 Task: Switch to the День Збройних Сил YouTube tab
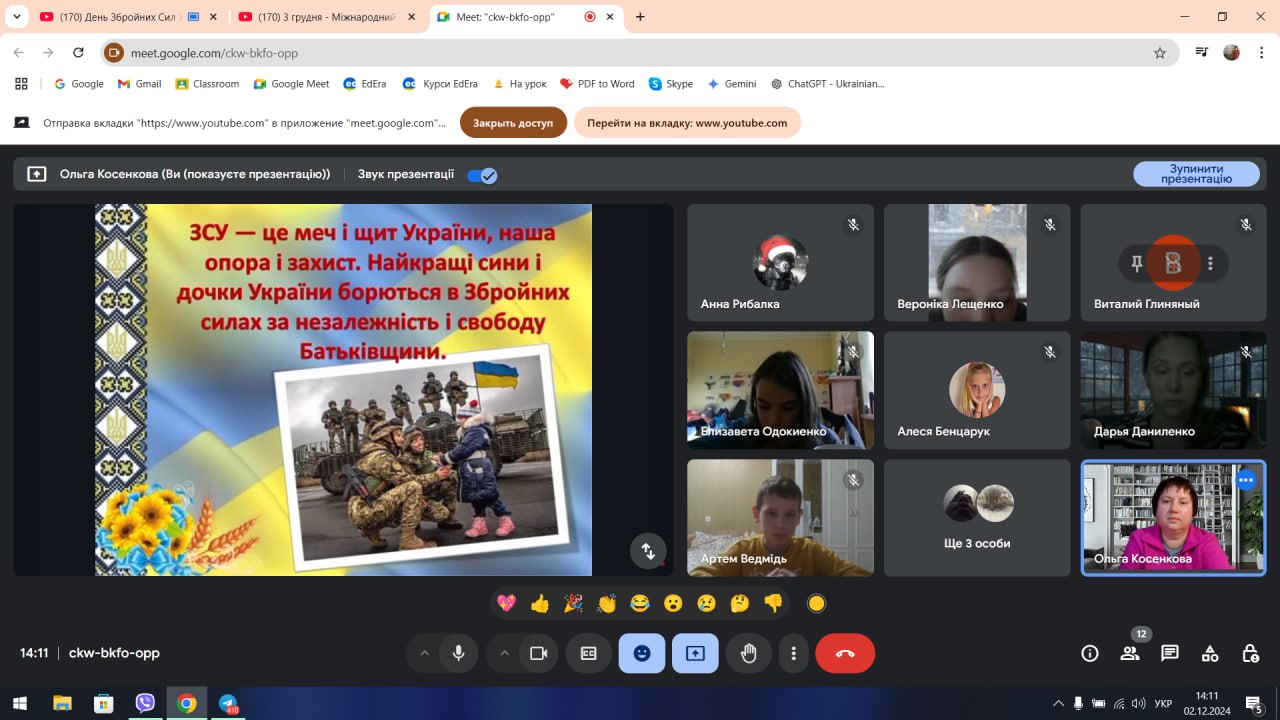point(110,17)
